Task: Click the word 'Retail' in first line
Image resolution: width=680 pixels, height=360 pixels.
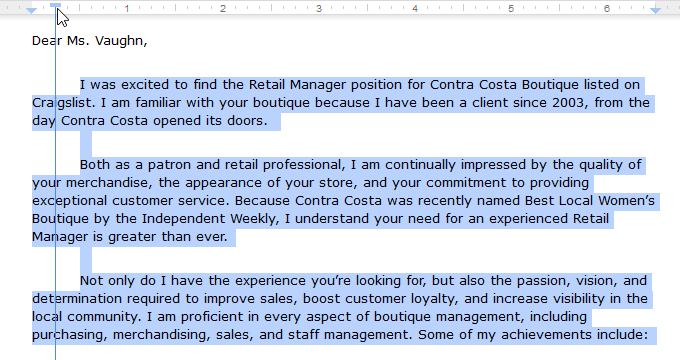Action: tap(267, 85)
